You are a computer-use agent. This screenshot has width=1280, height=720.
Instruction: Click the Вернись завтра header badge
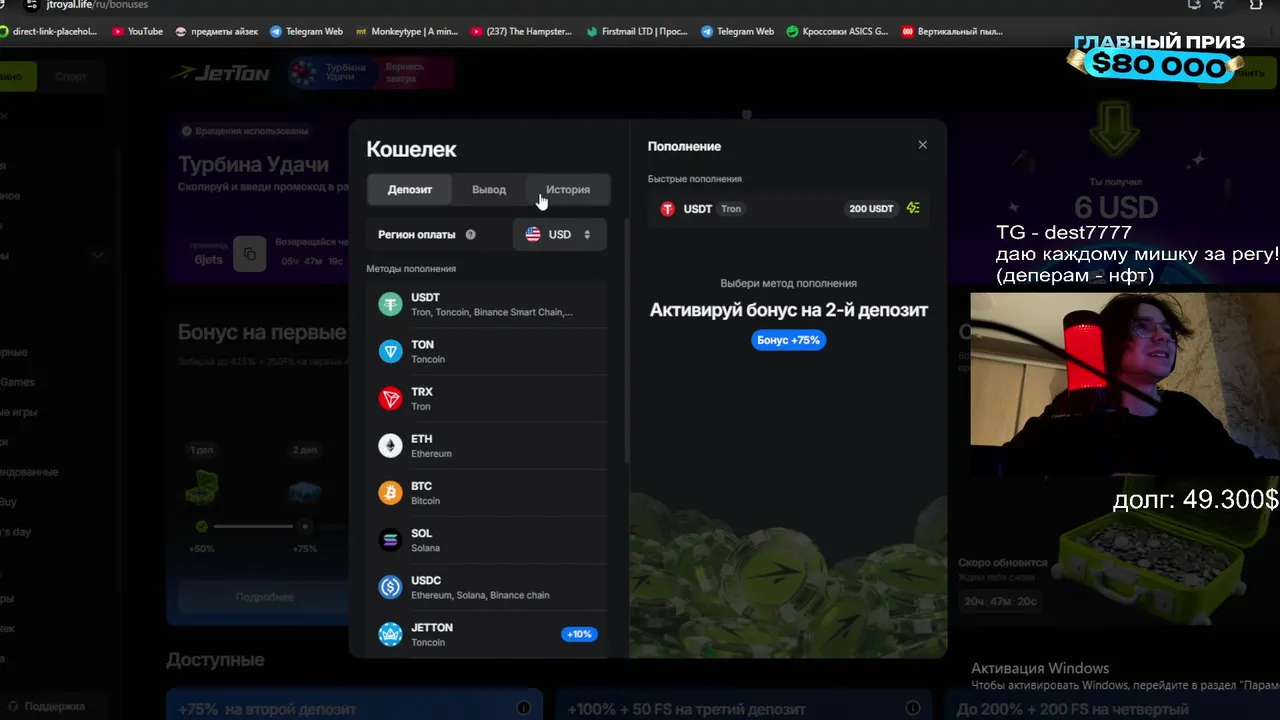coord(415,73)
